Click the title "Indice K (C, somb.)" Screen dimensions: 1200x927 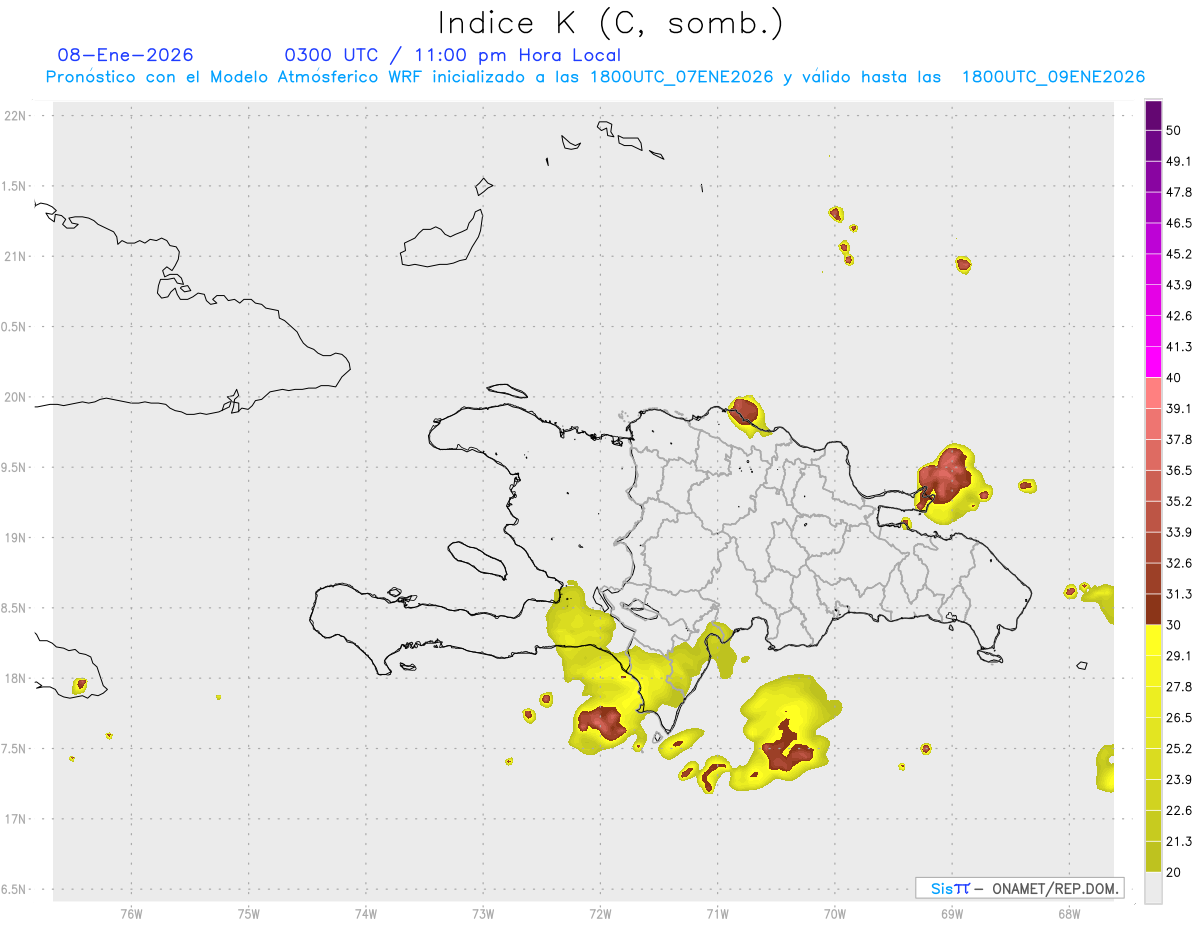click(x=611, y=22)
